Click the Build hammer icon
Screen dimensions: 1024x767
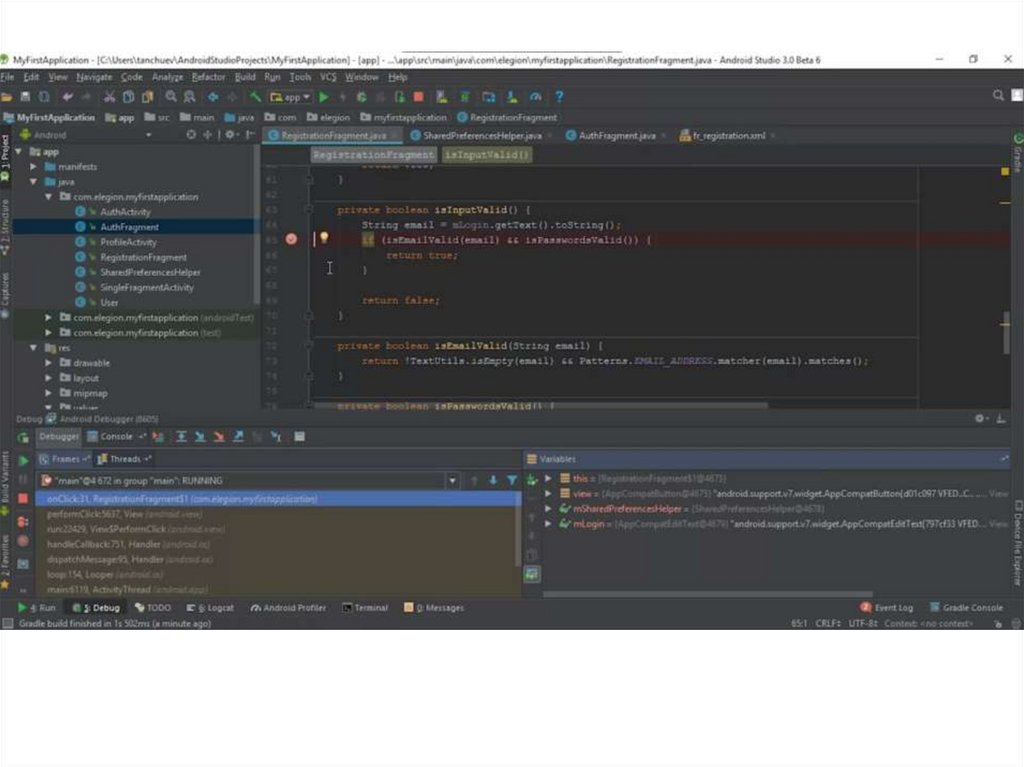(256, 97)
